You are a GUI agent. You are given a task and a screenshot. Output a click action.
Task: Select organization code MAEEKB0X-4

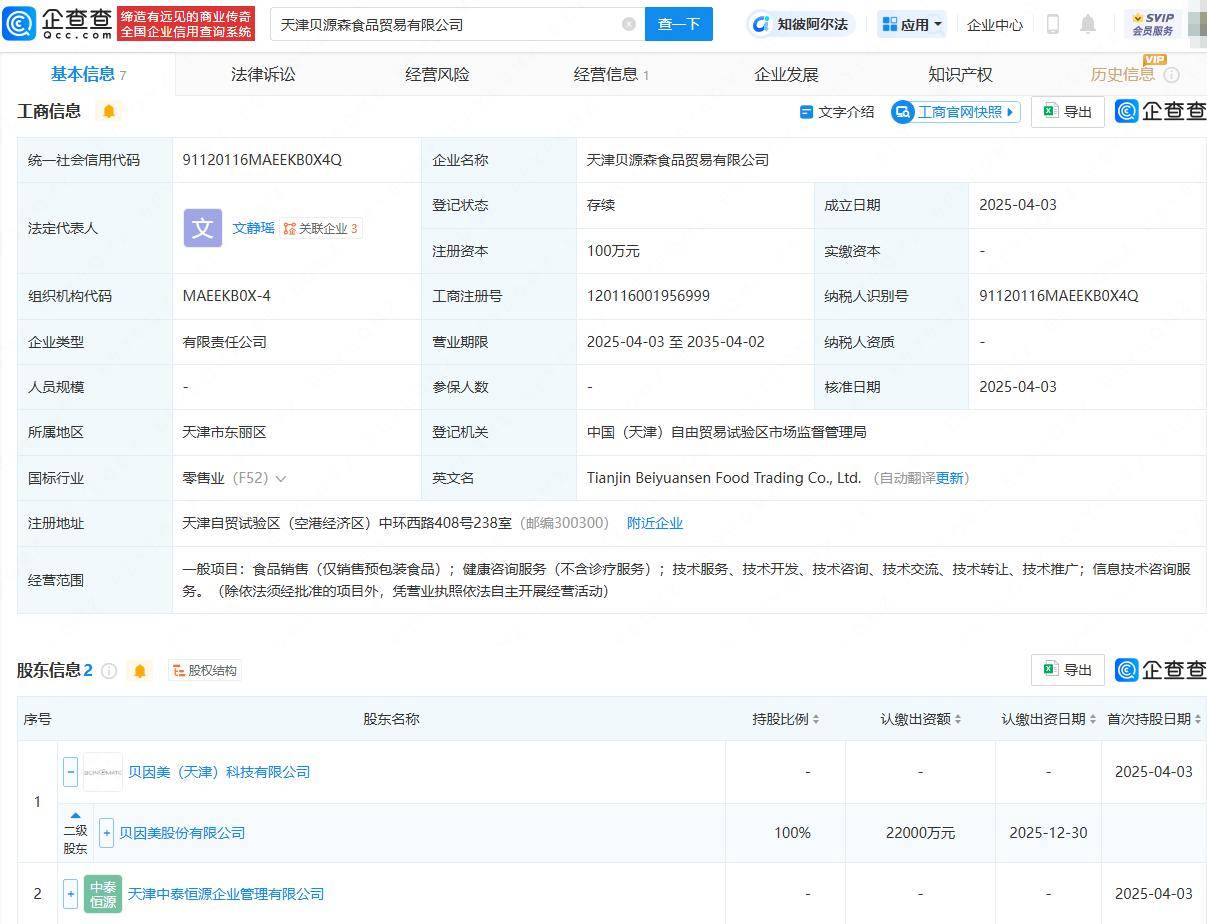[x=226, y=296]
